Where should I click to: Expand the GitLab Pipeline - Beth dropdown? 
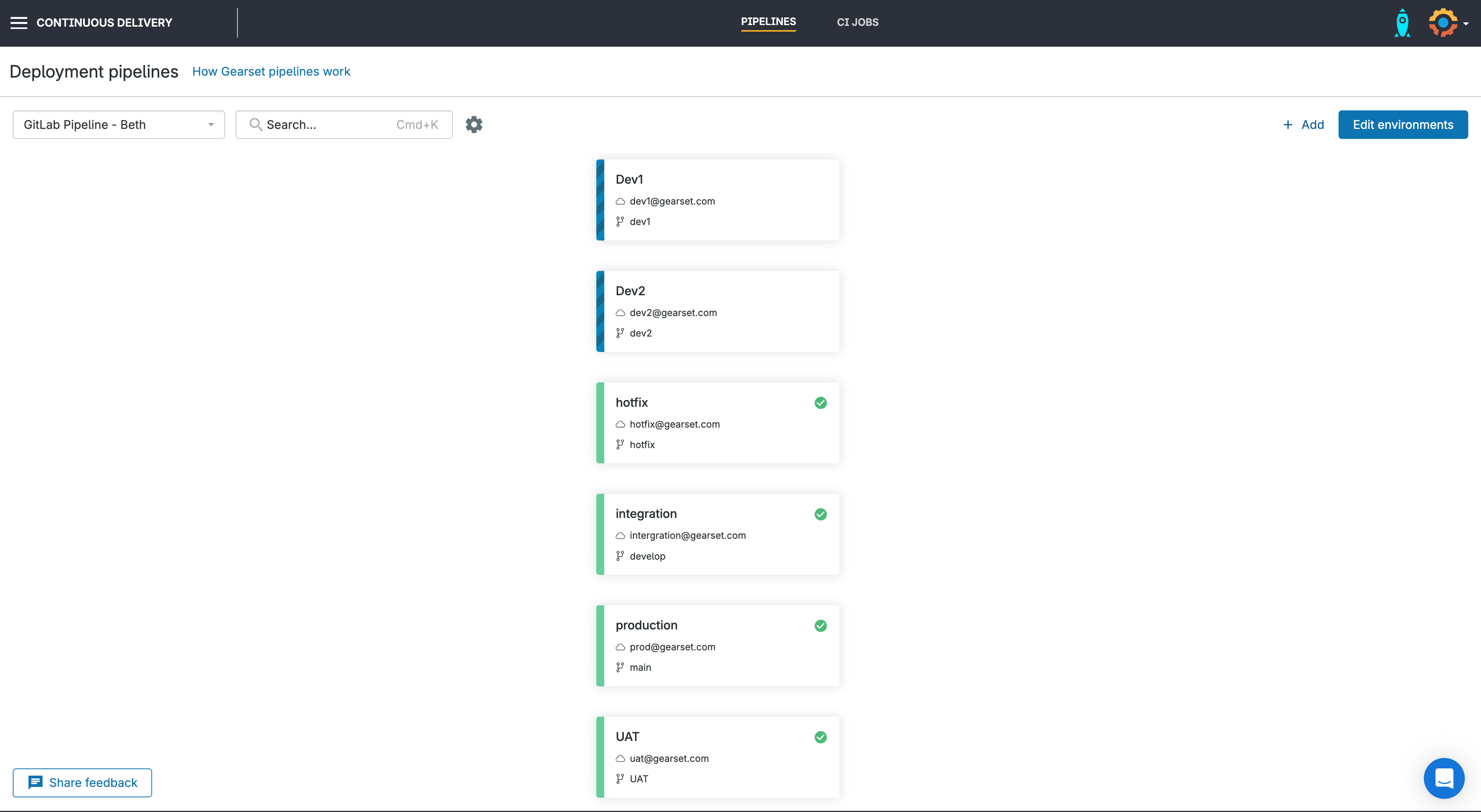(119, 125)
